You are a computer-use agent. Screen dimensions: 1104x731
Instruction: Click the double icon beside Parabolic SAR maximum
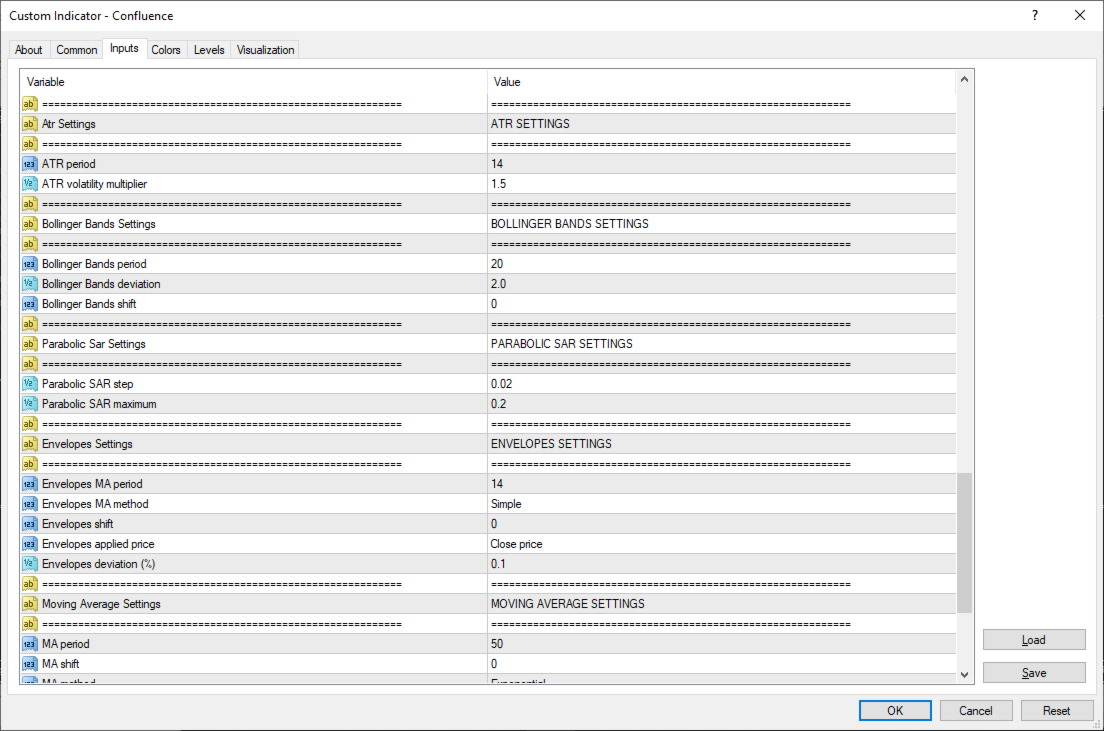[29, 404]
